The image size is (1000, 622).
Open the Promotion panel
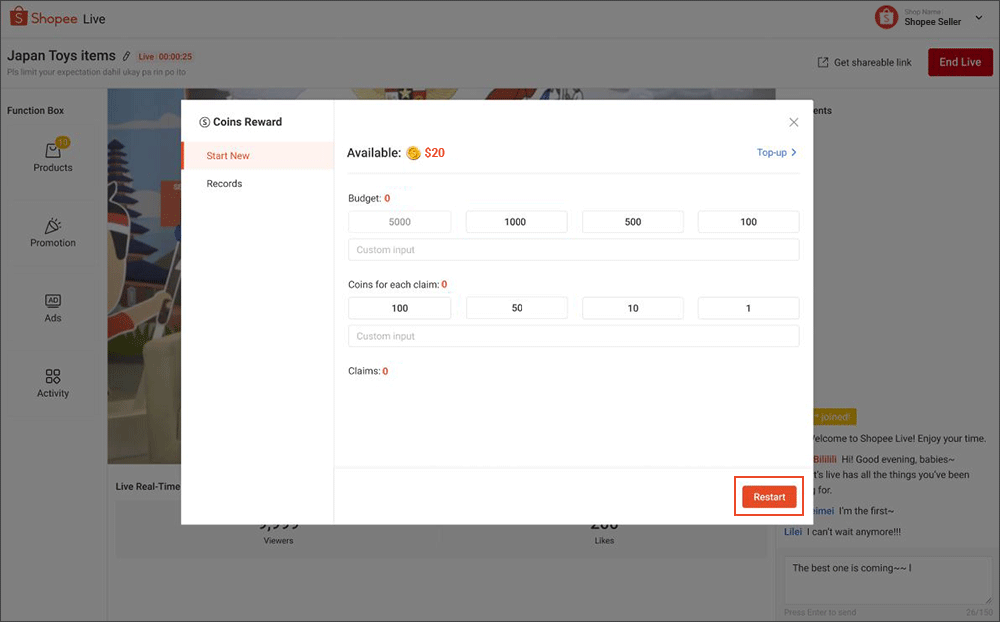(52, 233)
